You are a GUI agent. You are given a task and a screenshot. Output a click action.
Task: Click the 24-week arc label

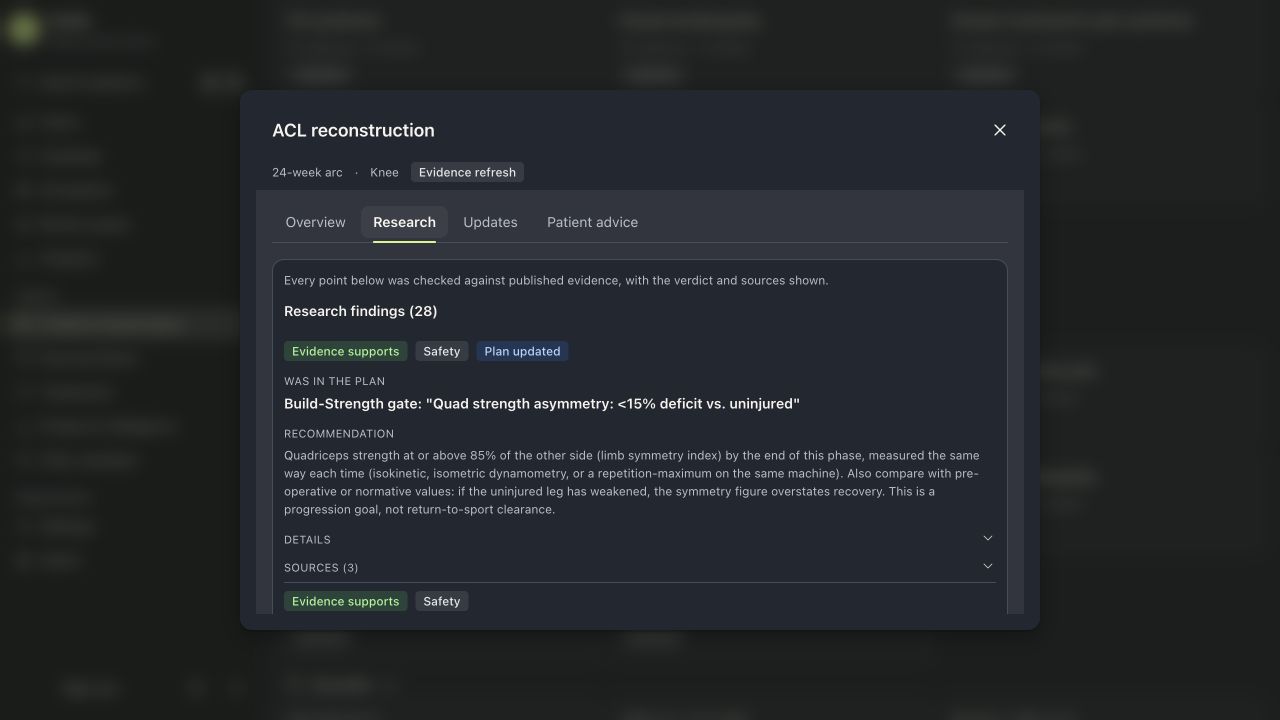tap(307, 172)
